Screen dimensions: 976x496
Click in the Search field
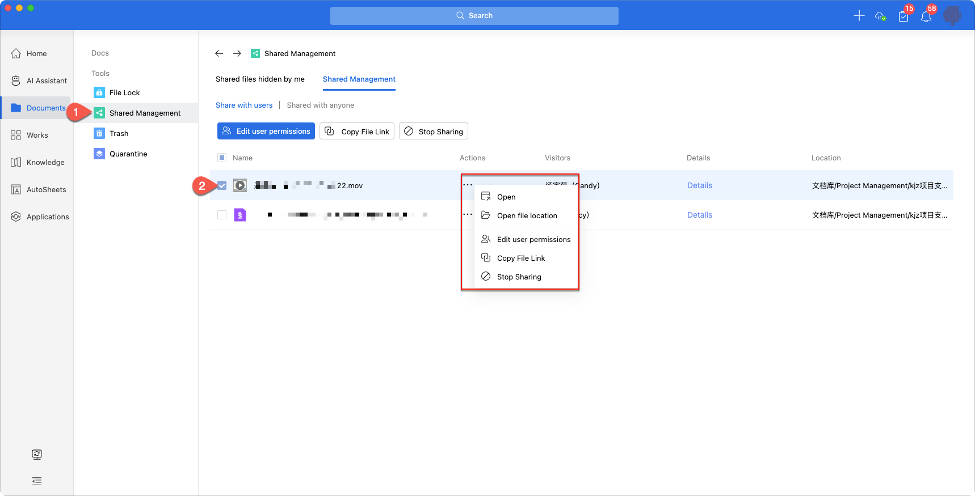pyautogui.click(x=474, y=16)
